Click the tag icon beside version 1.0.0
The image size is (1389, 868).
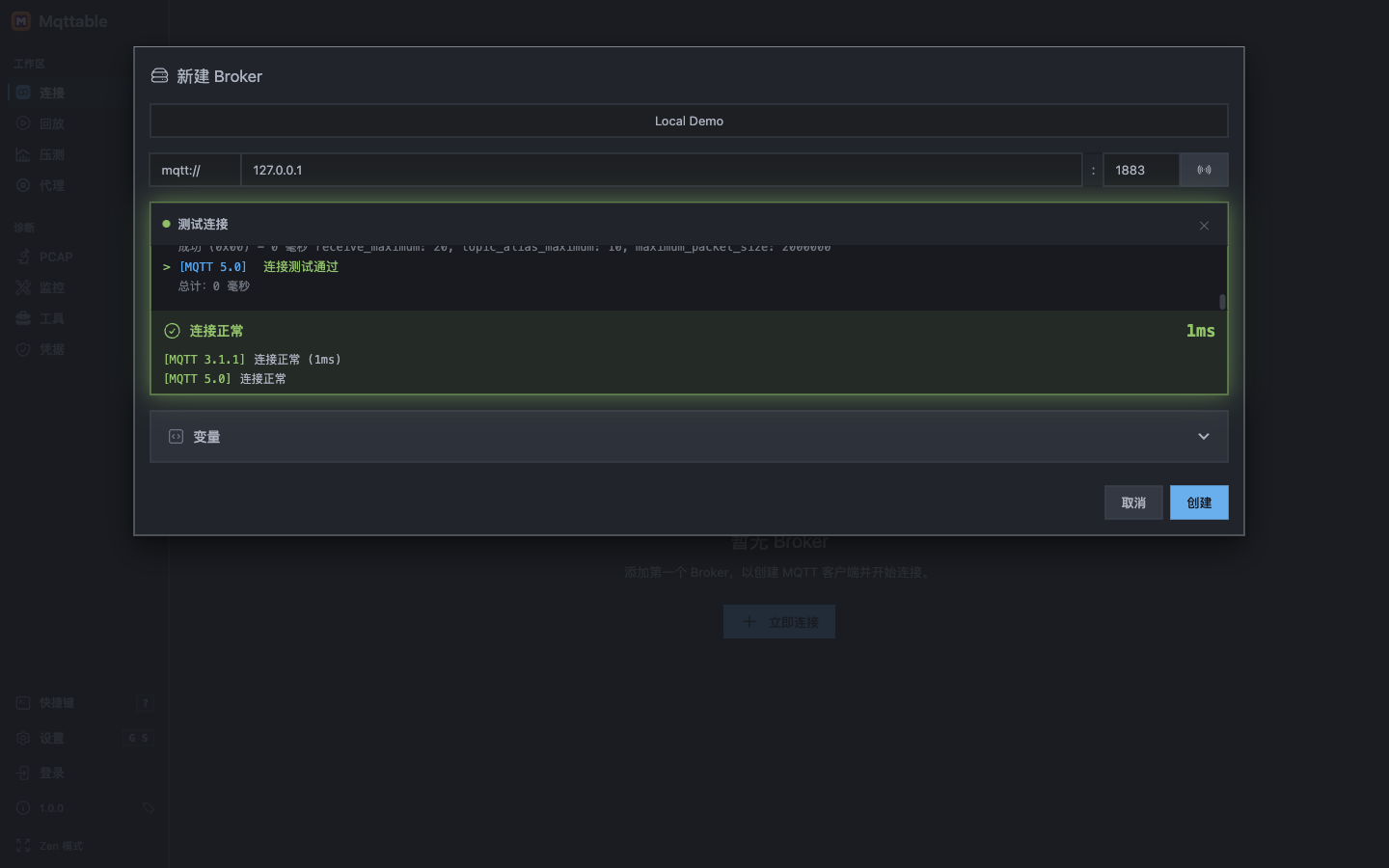pyautogui.click(x=149, y=808)
